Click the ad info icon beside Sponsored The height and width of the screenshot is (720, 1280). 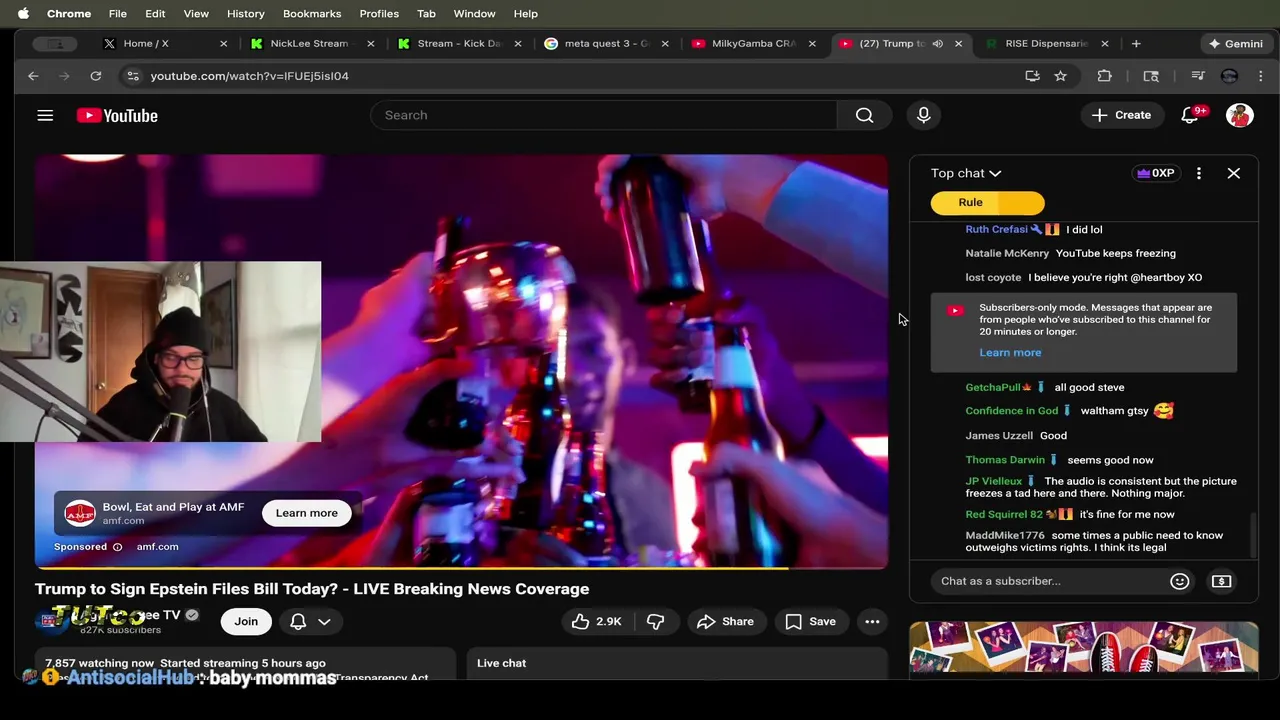pos(117,547)
